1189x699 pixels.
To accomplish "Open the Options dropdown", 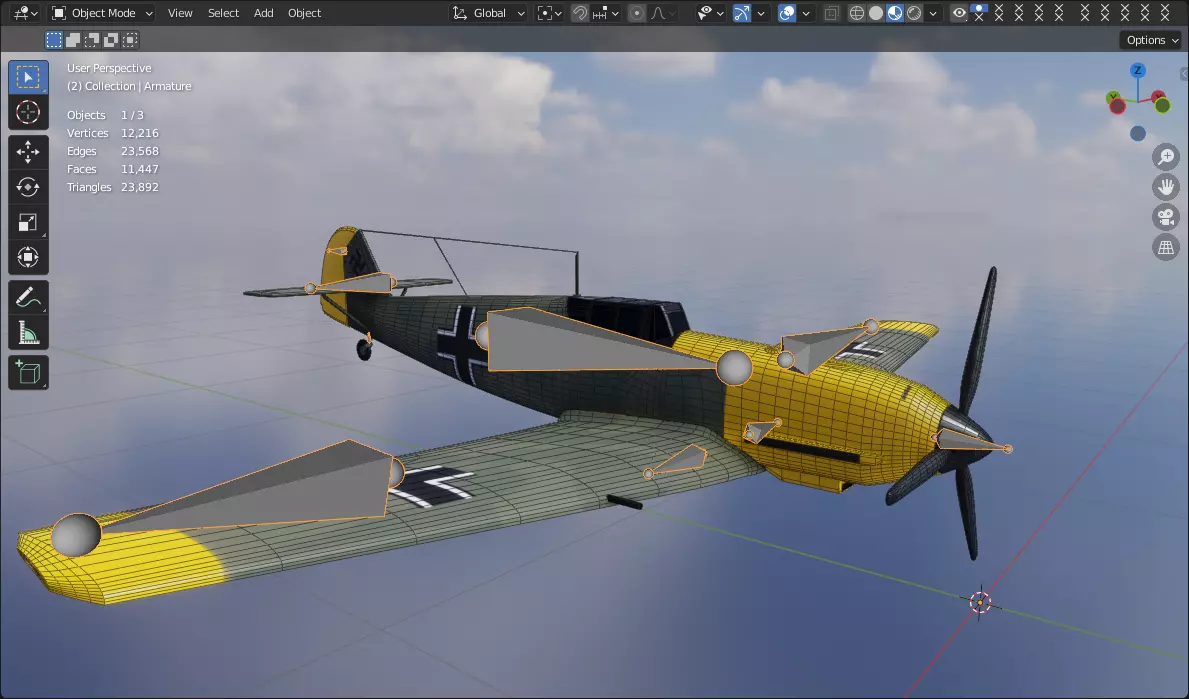I will 1151,40.
